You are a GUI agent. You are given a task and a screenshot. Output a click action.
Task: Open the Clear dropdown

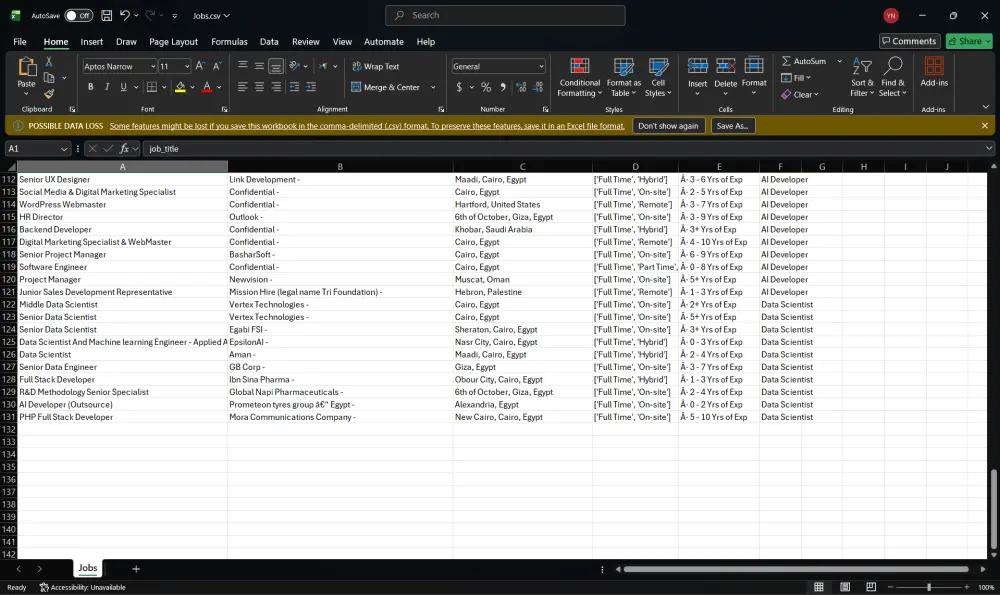click(800, 94)
